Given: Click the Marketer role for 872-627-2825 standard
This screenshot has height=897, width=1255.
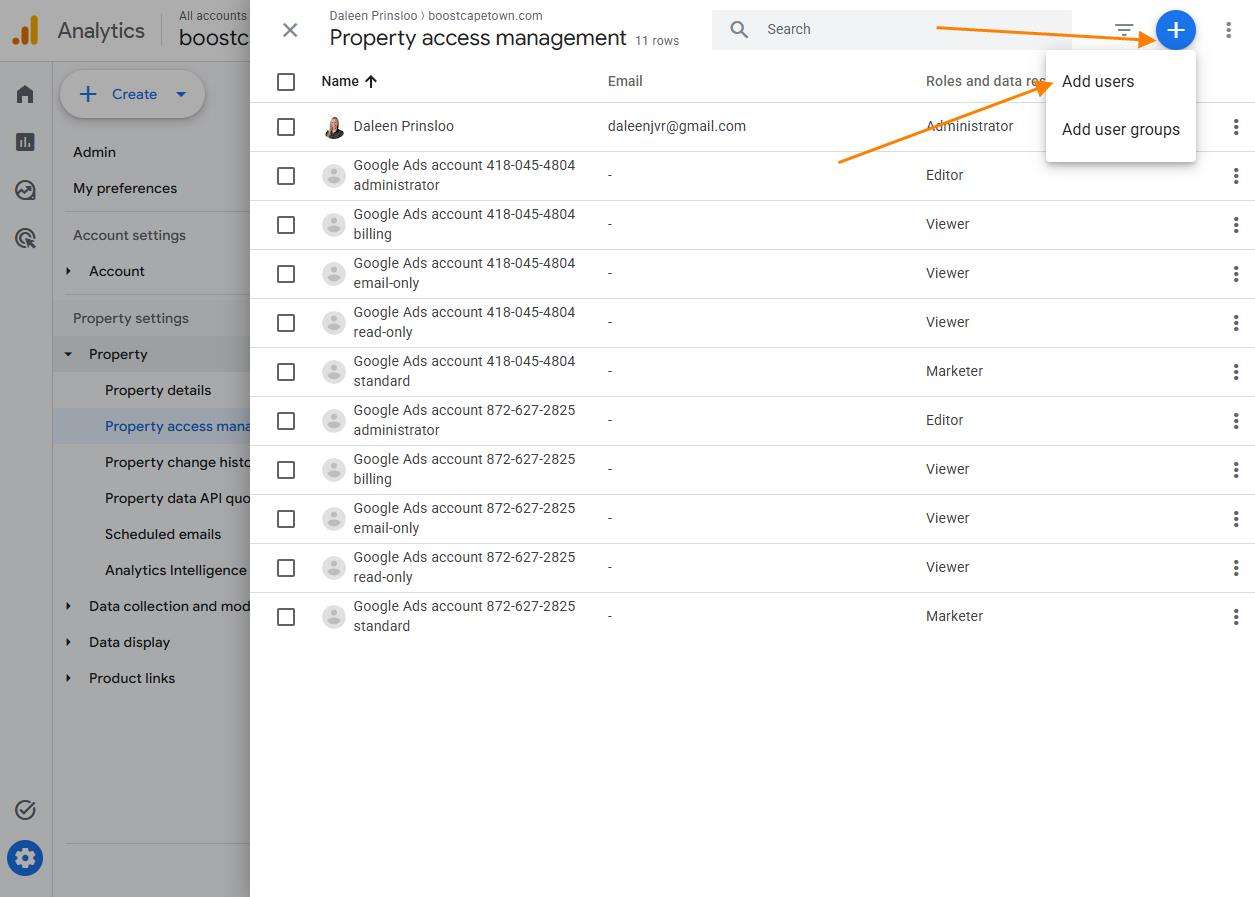Looking at the screenshot, I should [x=954, y=616].
